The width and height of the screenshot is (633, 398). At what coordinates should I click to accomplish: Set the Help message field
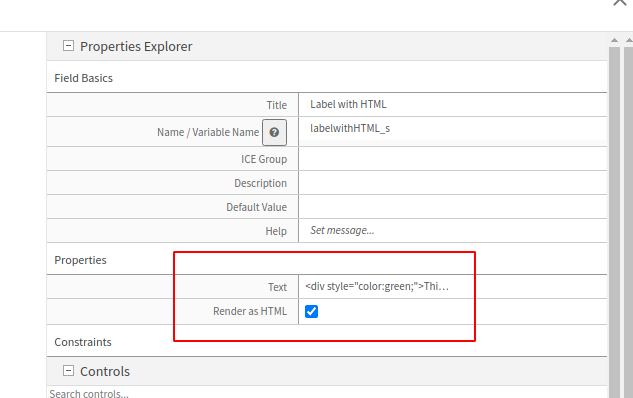pos(453,230)
